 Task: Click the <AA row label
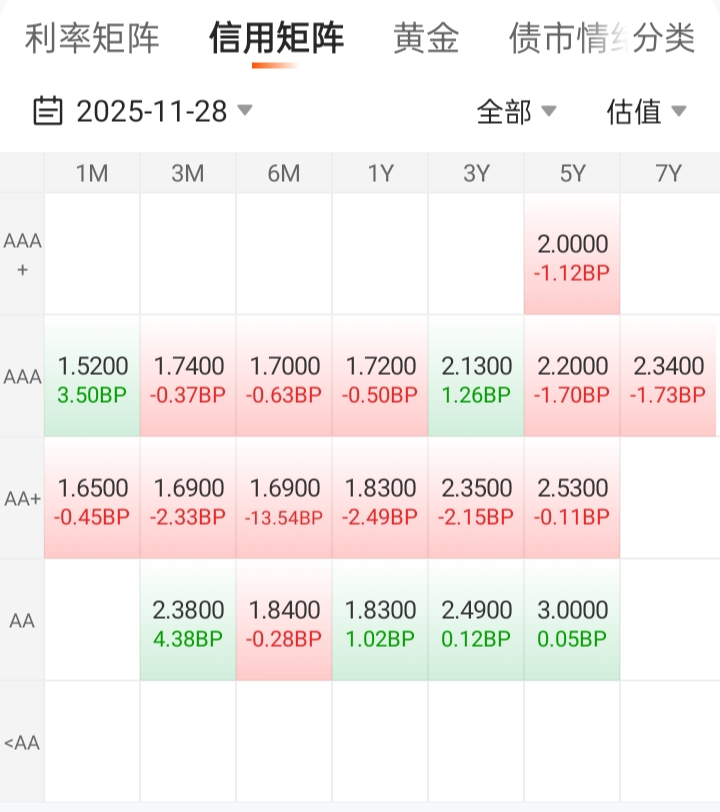coord(22,743)
